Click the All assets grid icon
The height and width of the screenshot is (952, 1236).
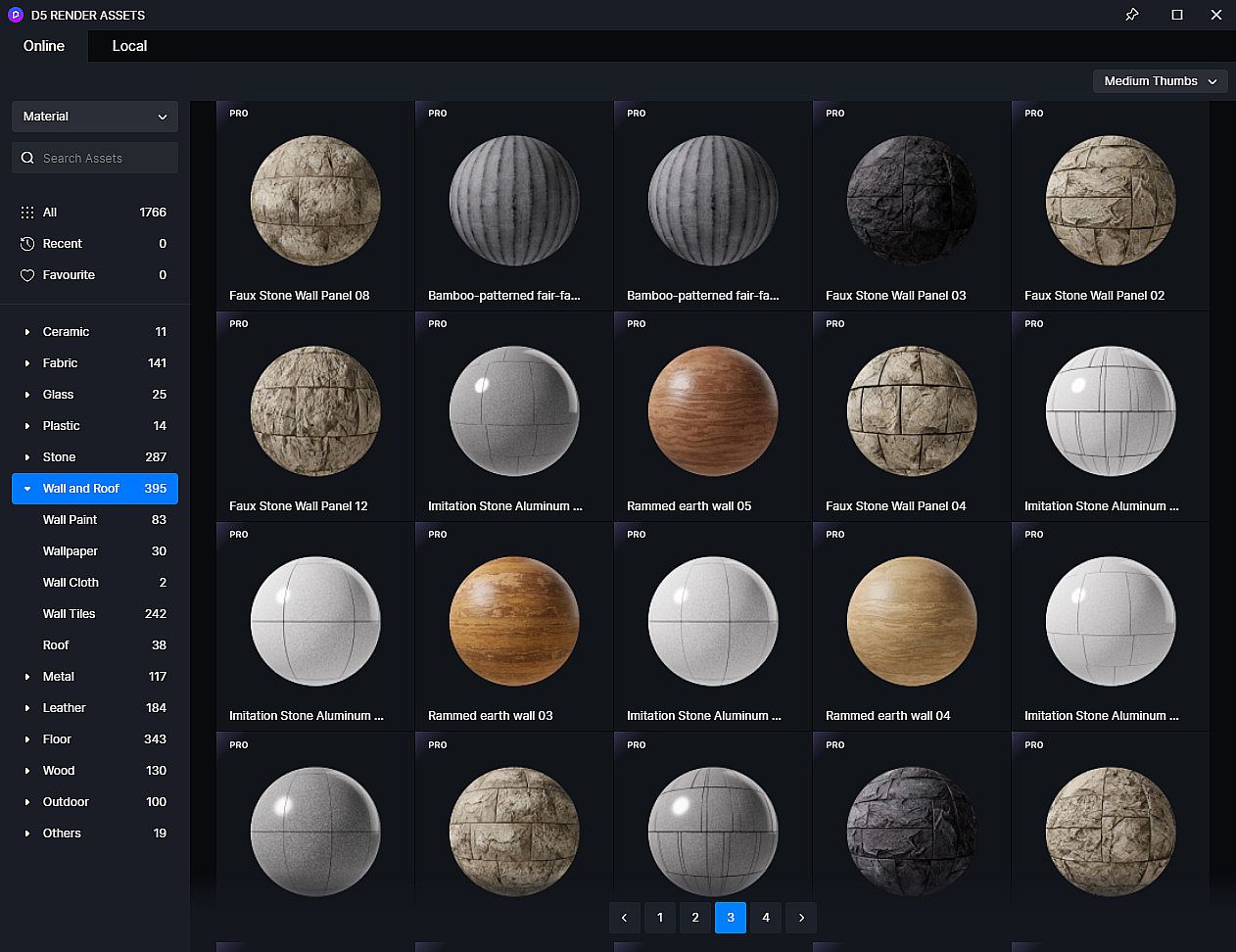tap(27, 213)
